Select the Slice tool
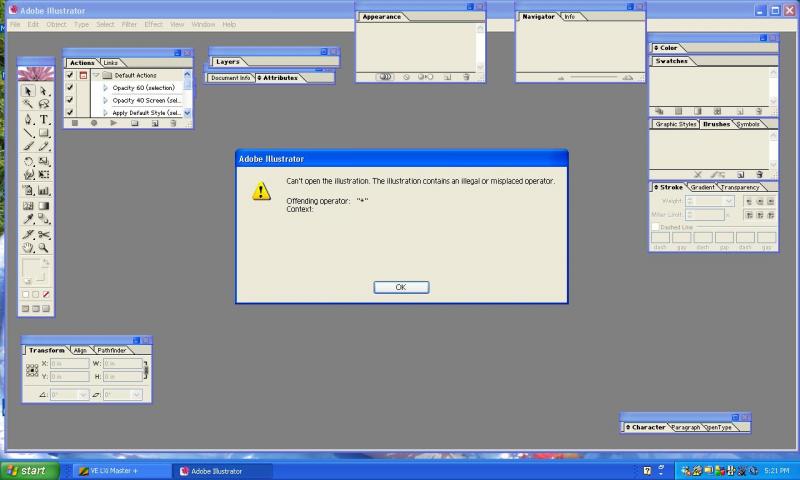 (x=28, y=235)
